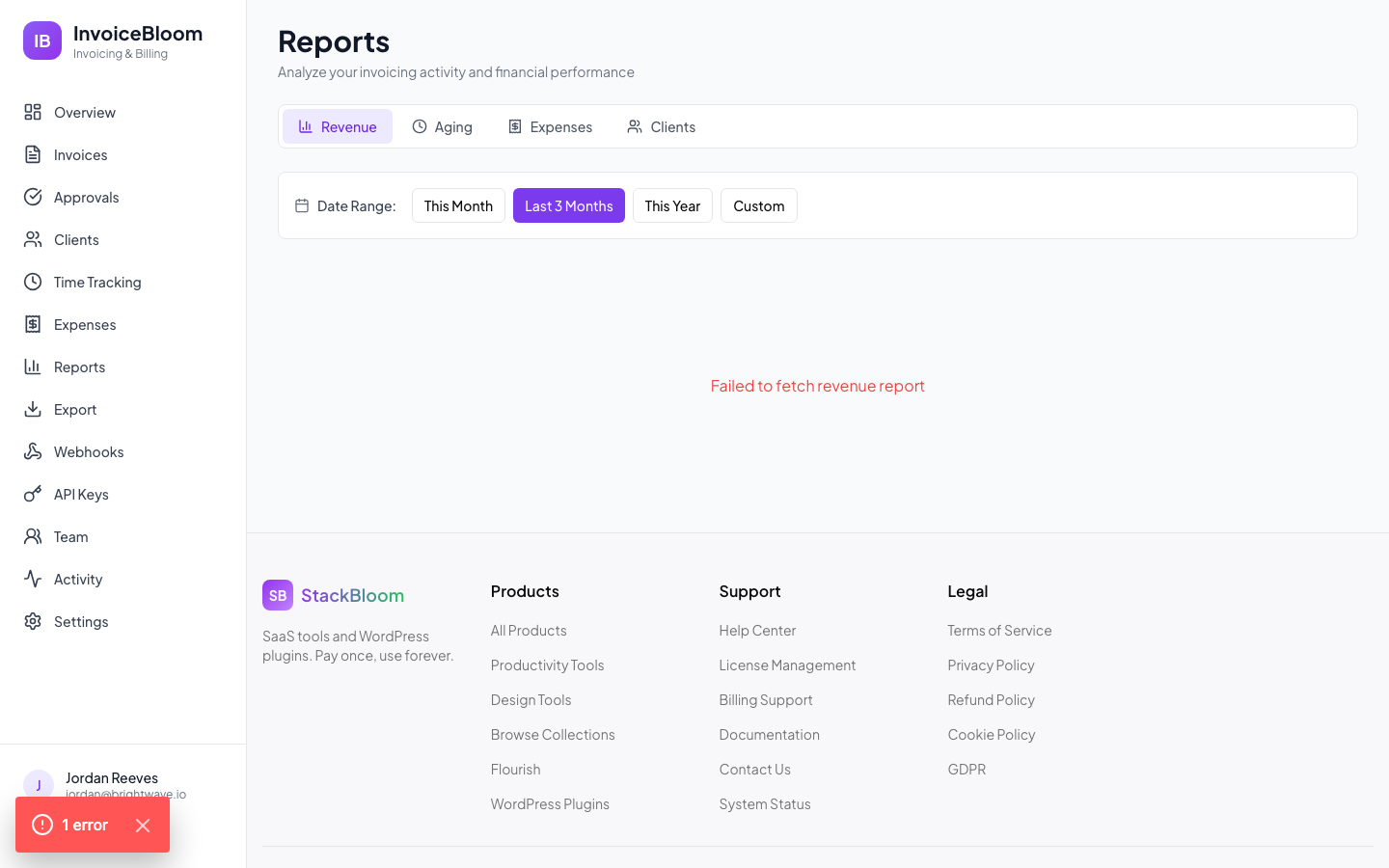Open Webhooks via the branching icon
1389x868 pixels.
coord(32,451)
